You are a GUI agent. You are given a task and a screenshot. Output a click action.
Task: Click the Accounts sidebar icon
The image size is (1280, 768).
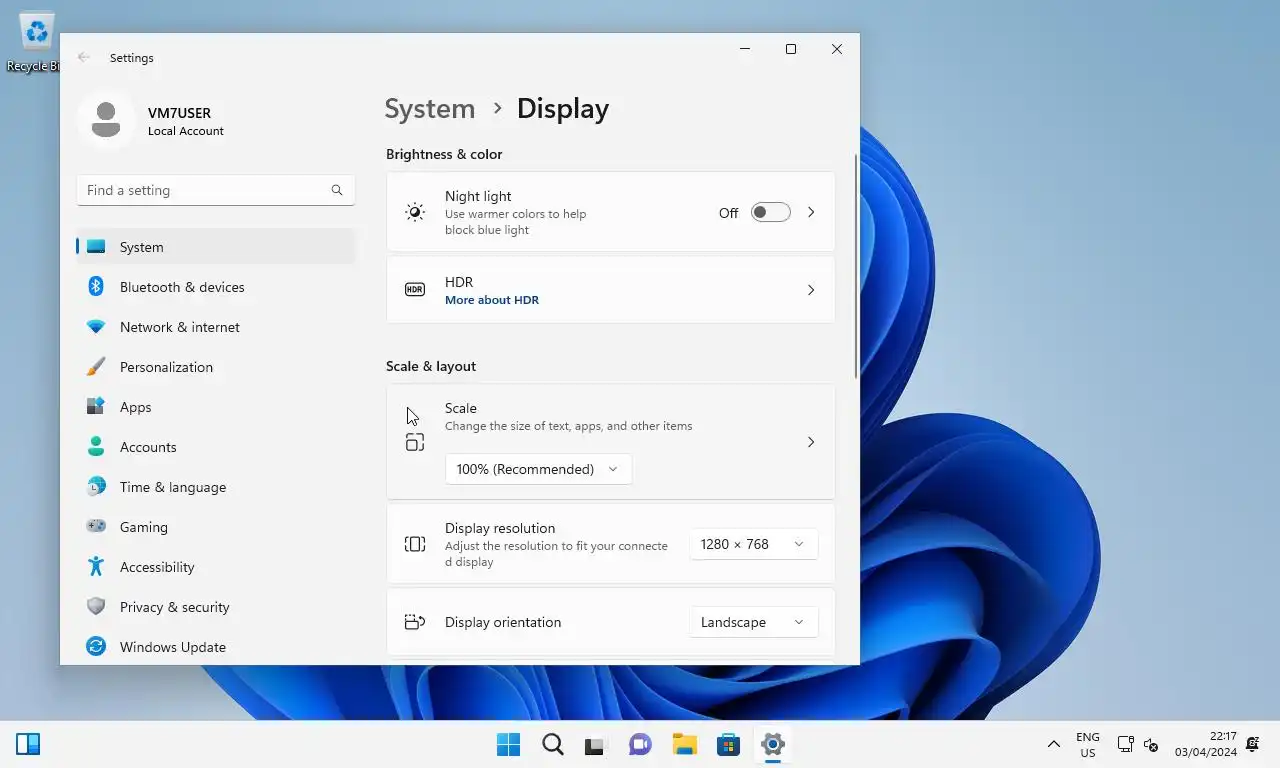pos(96,447)
